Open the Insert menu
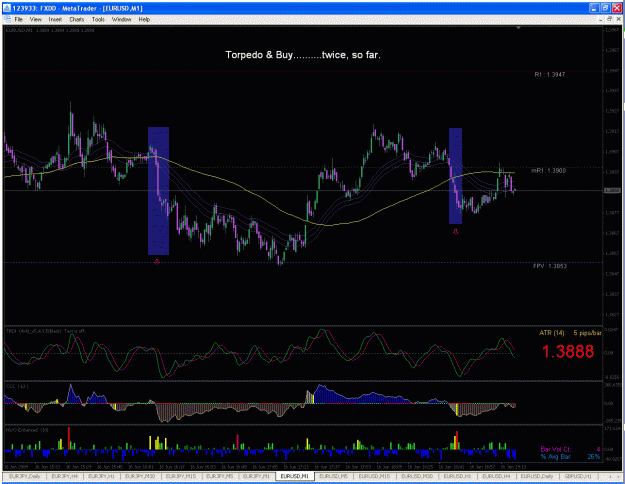Image resolution: width=625 pixels, height=484 pixels. point(55,19)
